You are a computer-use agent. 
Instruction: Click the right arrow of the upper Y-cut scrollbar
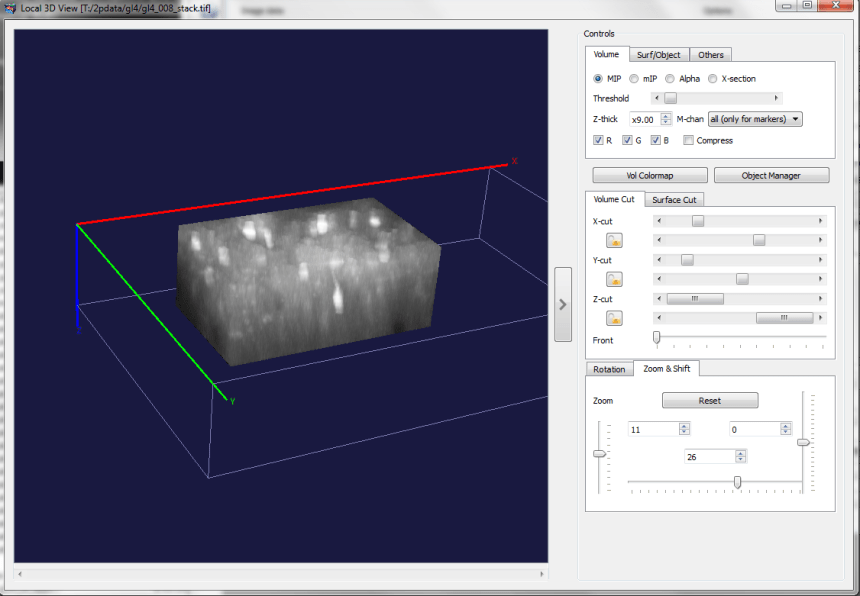pos(821,260)
